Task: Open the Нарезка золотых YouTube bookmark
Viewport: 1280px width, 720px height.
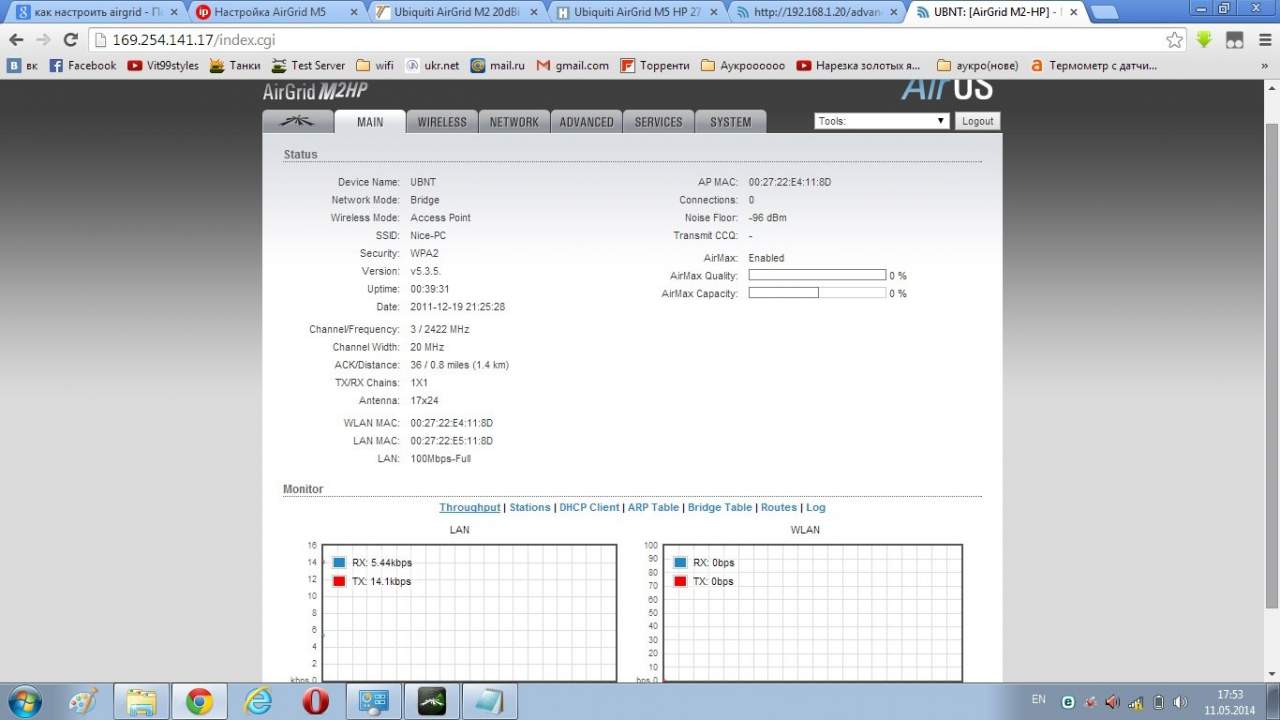Action: tap(859, 66)
